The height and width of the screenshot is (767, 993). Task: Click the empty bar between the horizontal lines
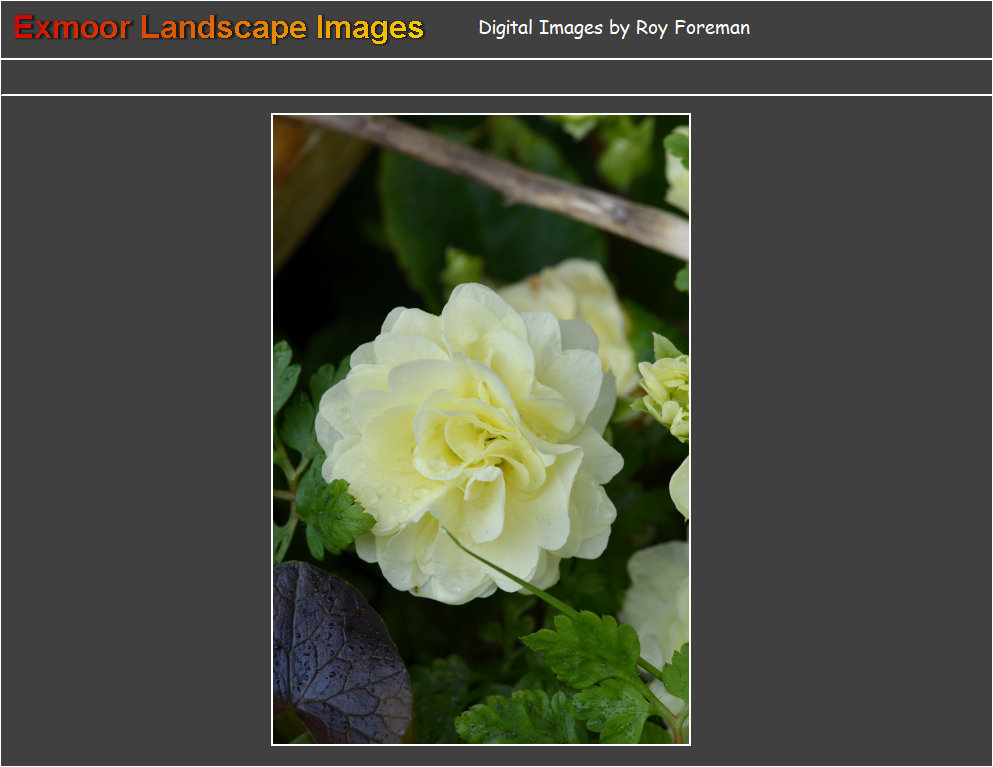(496, 77)
